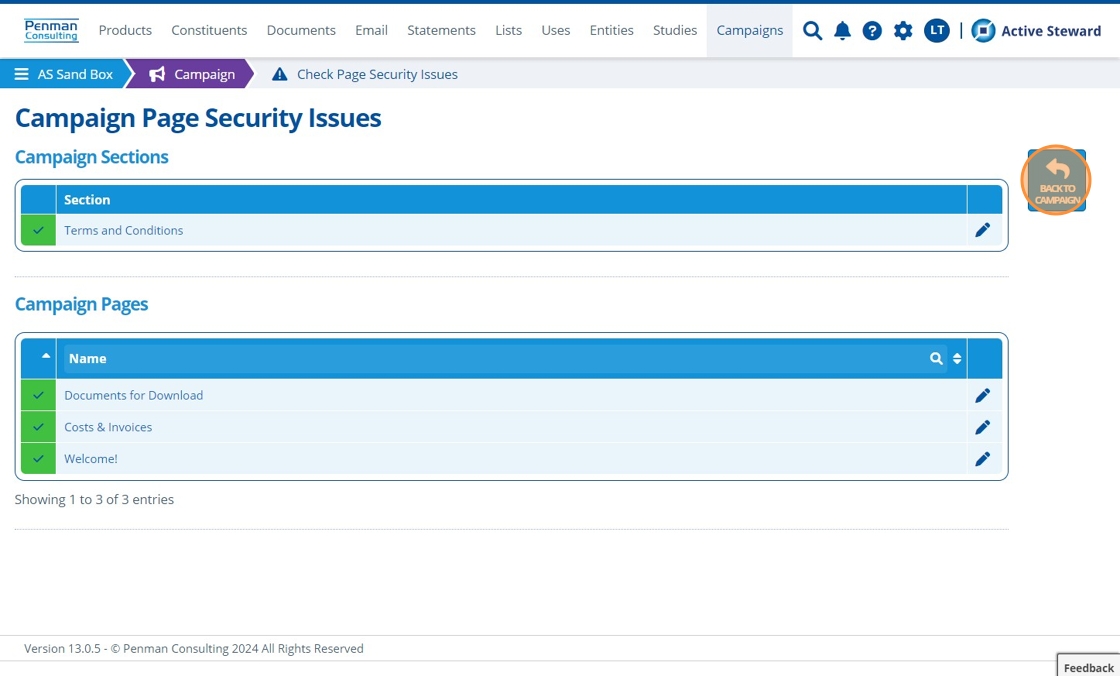Click the Version 13.0.5 footer text

click(x=194, y=649)
